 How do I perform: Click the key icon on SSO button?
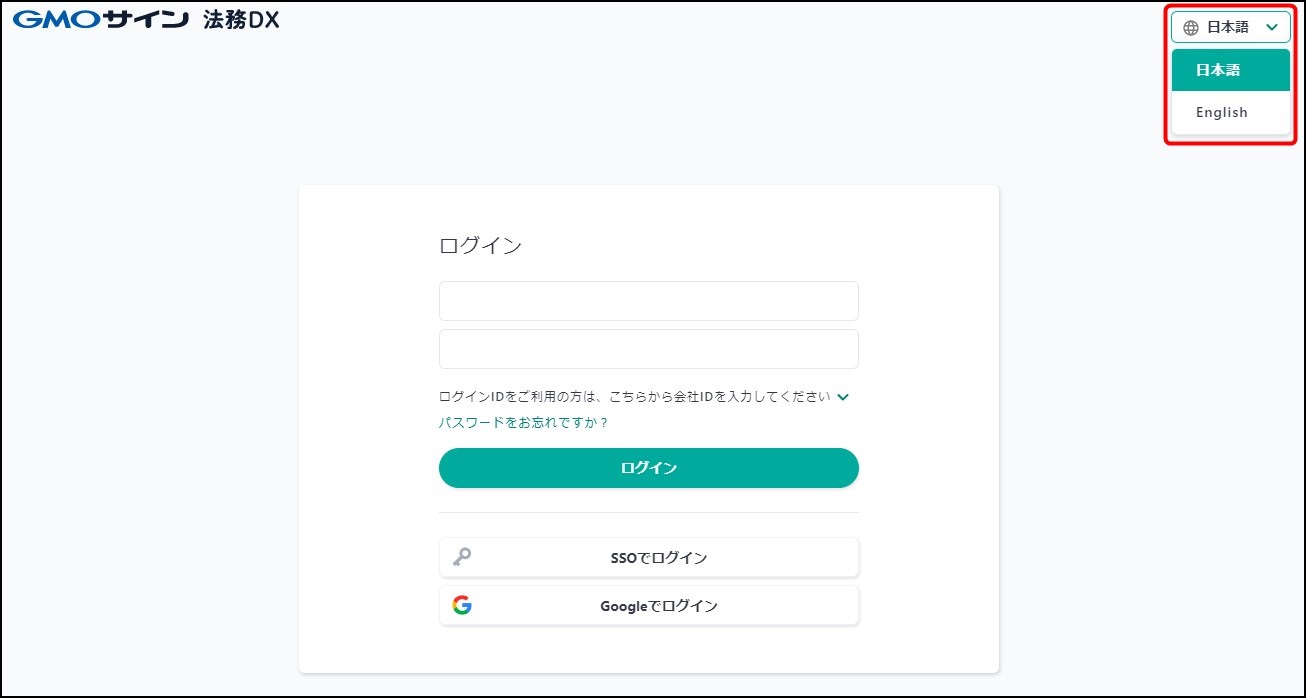[461, 558]
